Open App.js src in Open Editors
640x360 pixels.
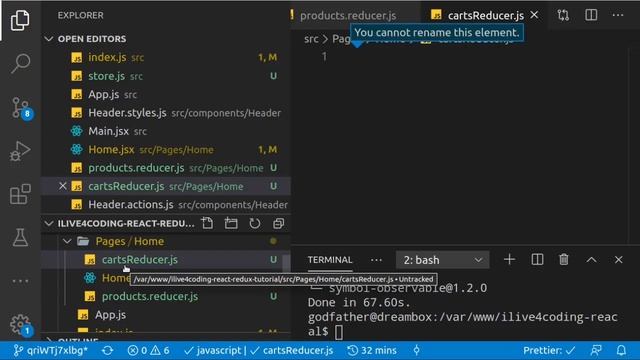pyautogui.click(x=166, y=95)
